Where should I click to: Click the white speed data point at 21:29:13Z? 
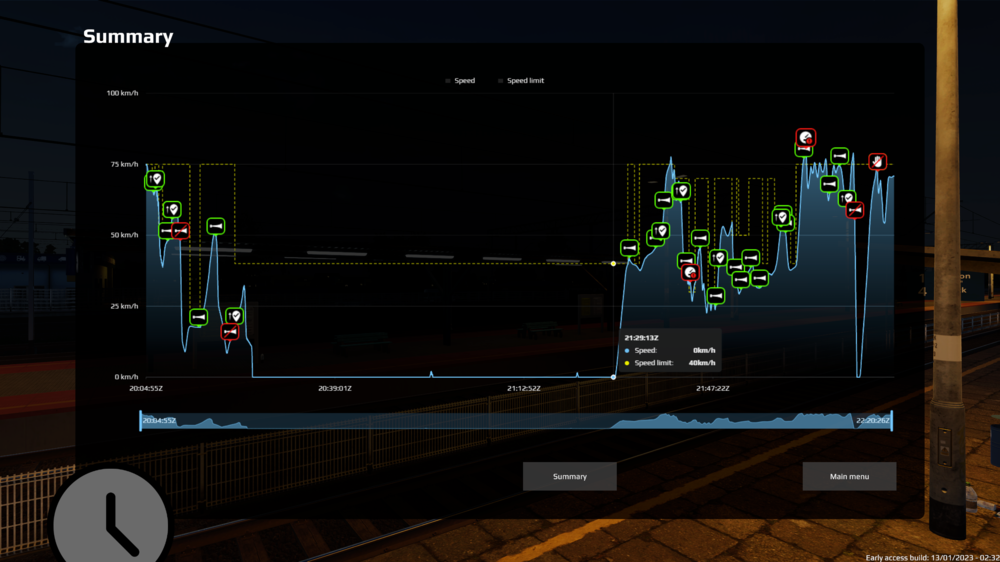coord(614,377)
